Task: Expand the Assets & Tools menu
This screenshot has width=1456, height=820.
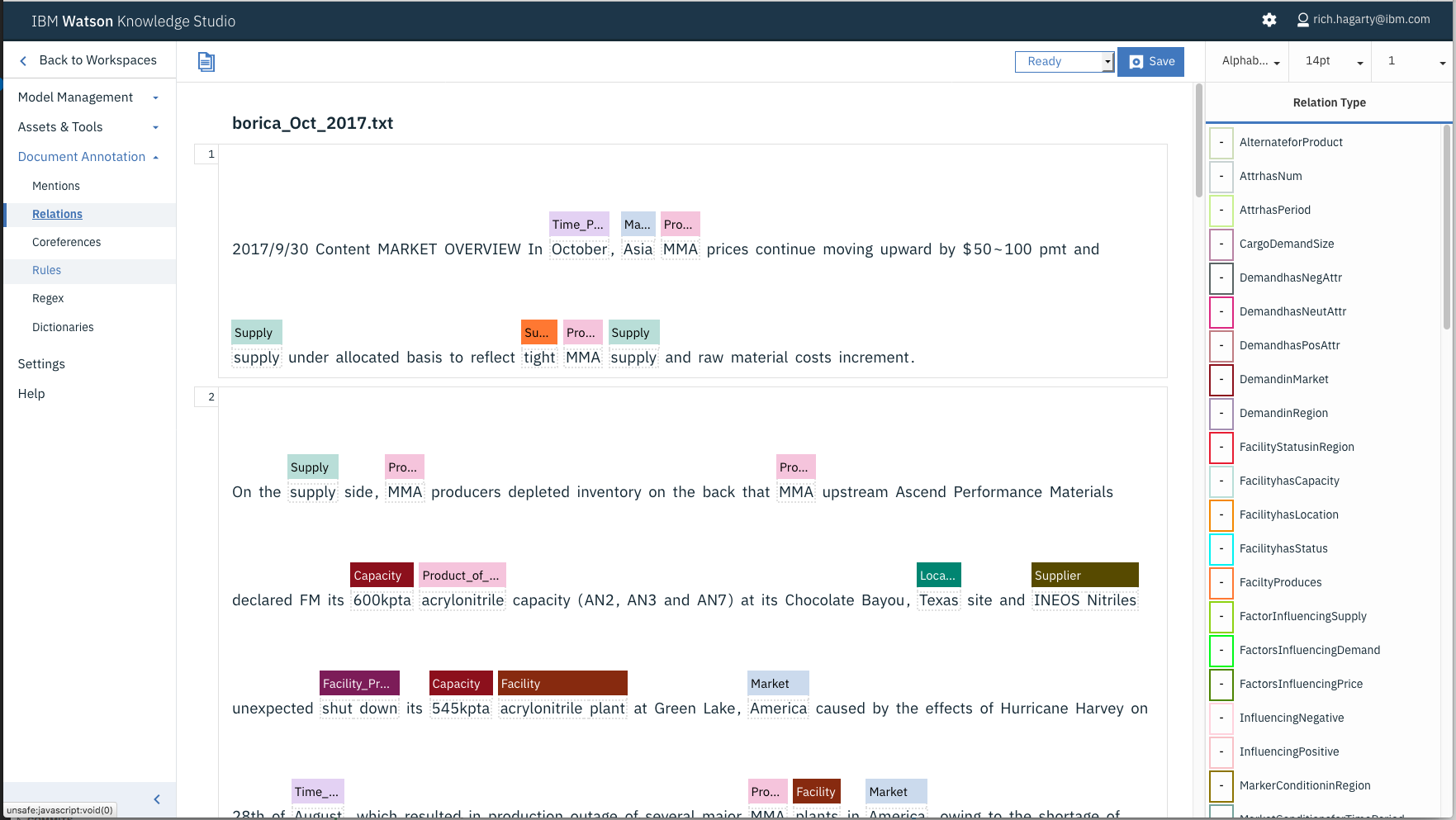Action: (88, 127)
